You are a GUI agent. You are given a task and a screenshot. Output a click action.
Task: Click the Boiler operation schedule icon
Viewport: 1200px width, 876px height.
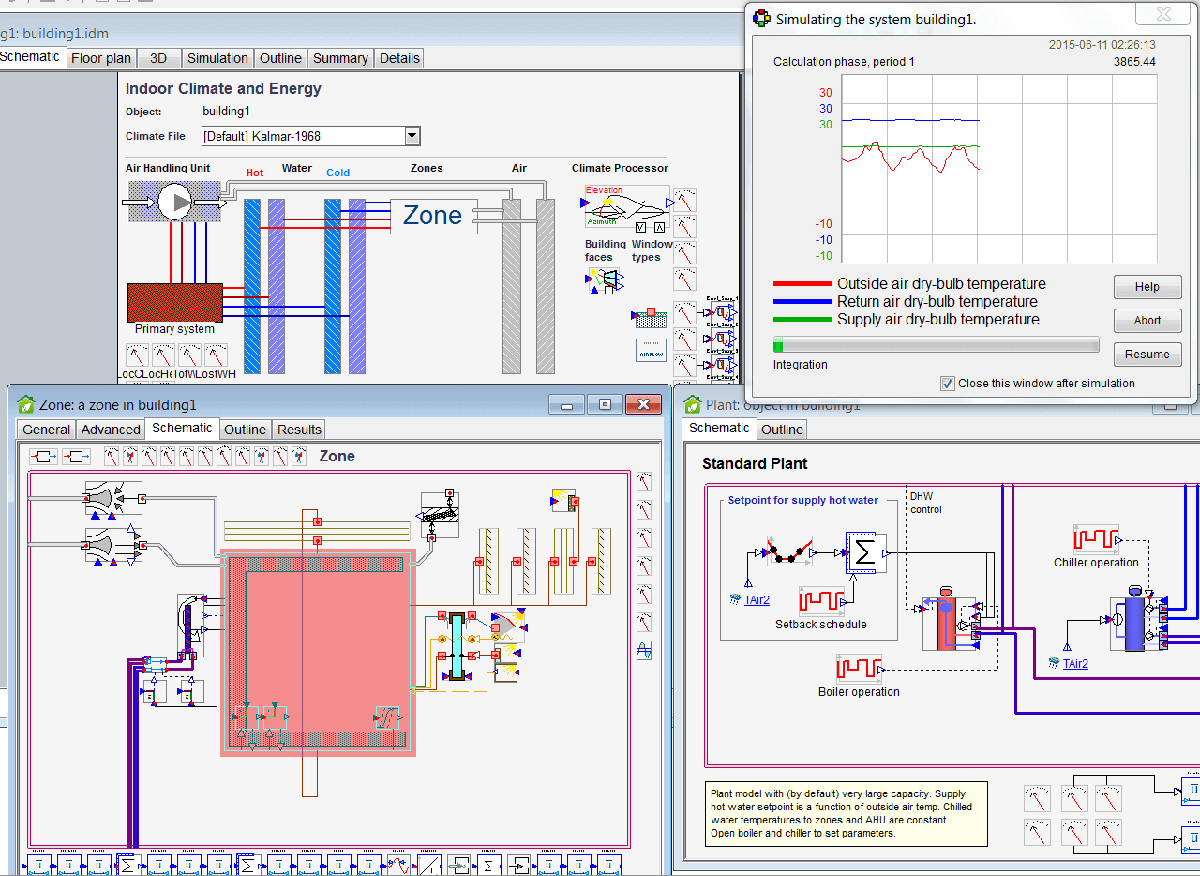[858, 668]
